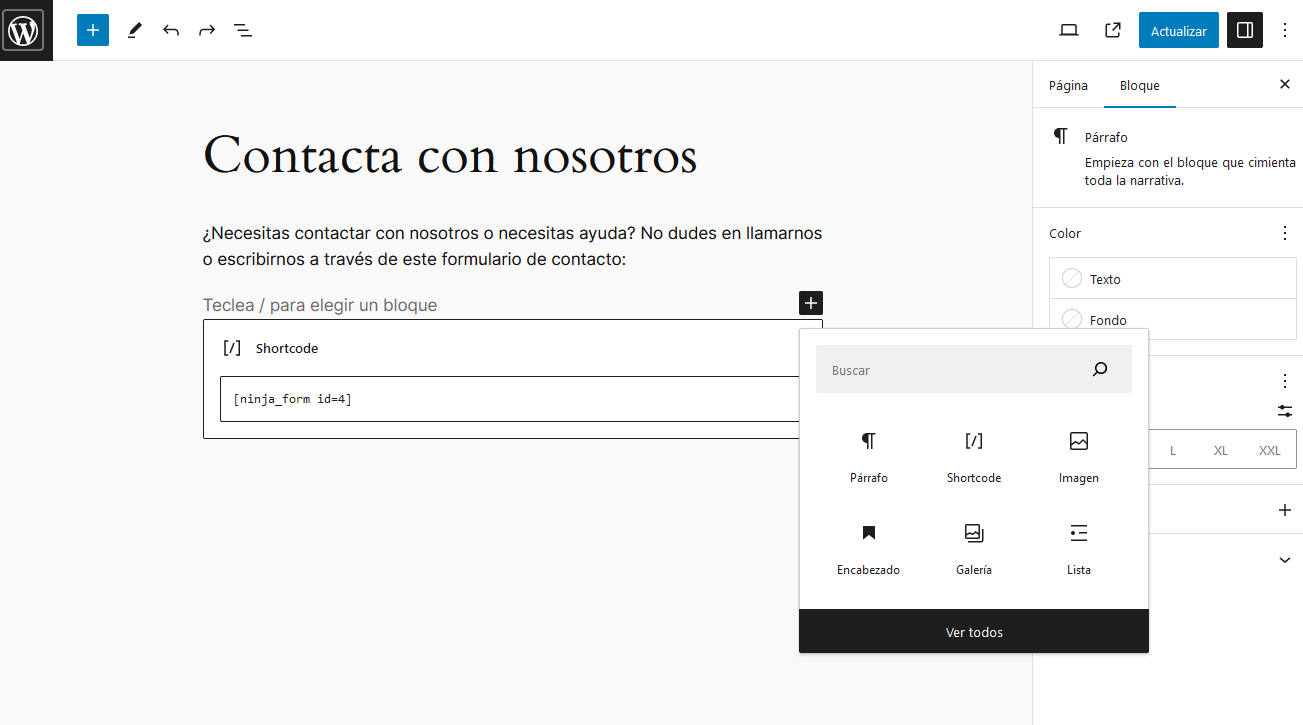Screen dimensions: 1303x725
Task: Select the Tools pencil icon
Action: point(134,30)
